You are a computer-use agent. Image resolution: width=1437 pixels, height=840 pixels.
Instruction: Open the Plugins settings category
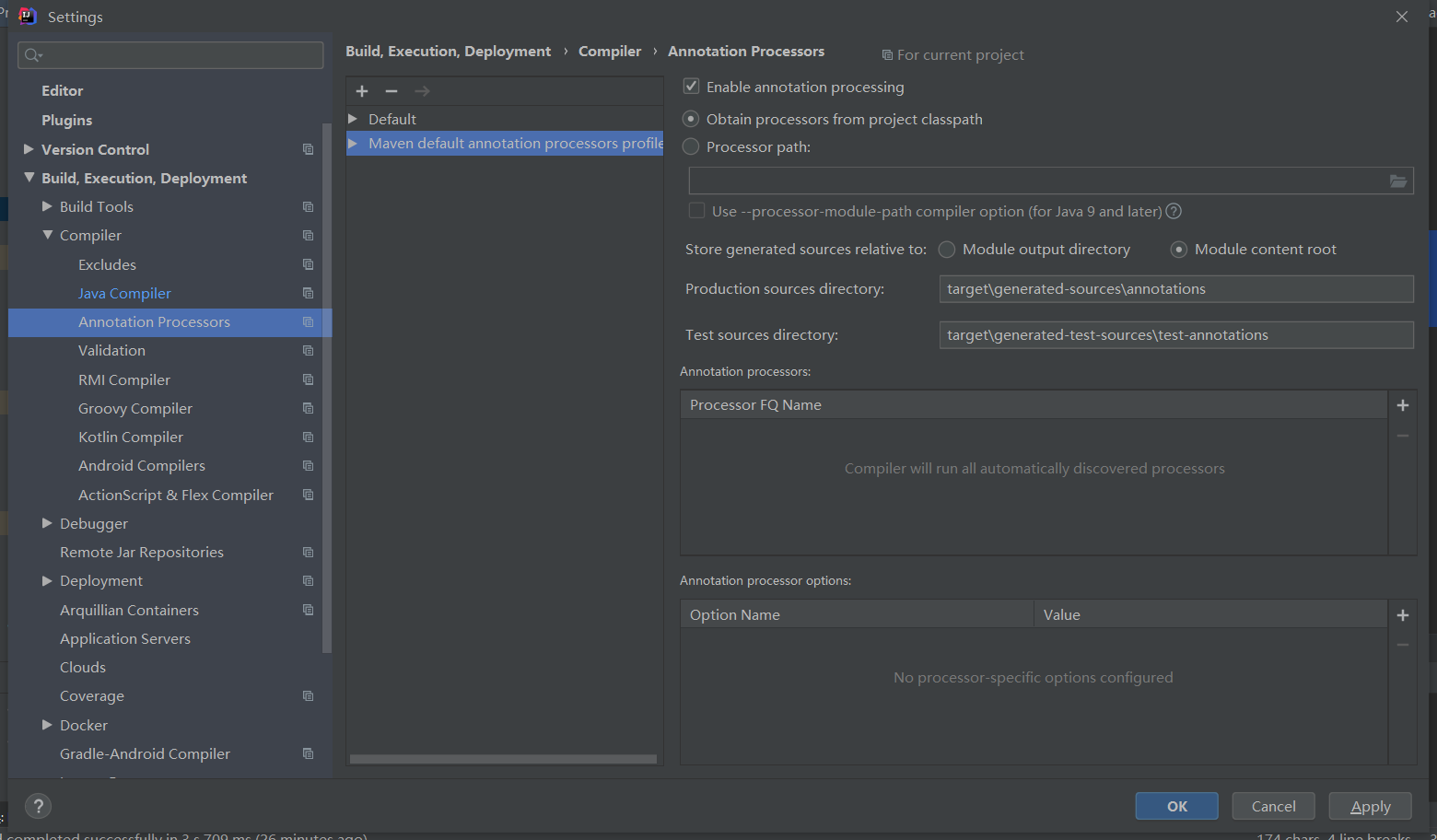point(66,121)
